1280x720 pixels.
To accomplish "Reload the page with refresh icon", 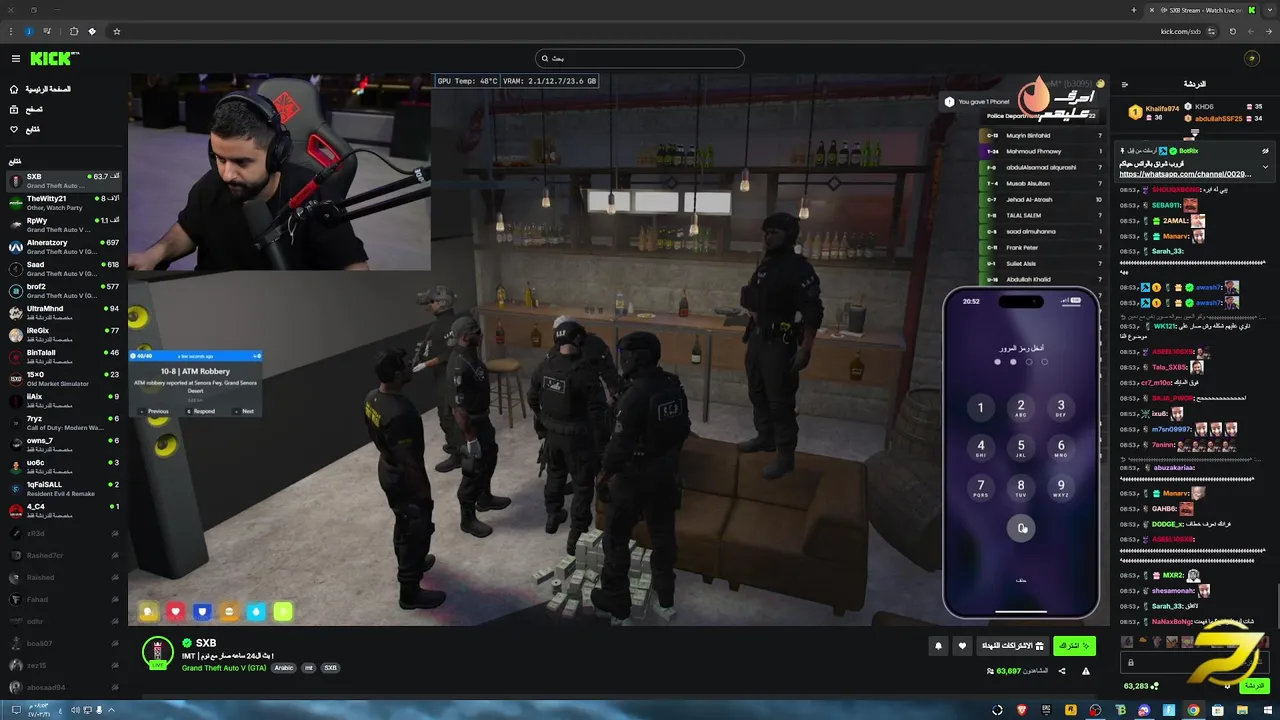I will coord(1232,31).
